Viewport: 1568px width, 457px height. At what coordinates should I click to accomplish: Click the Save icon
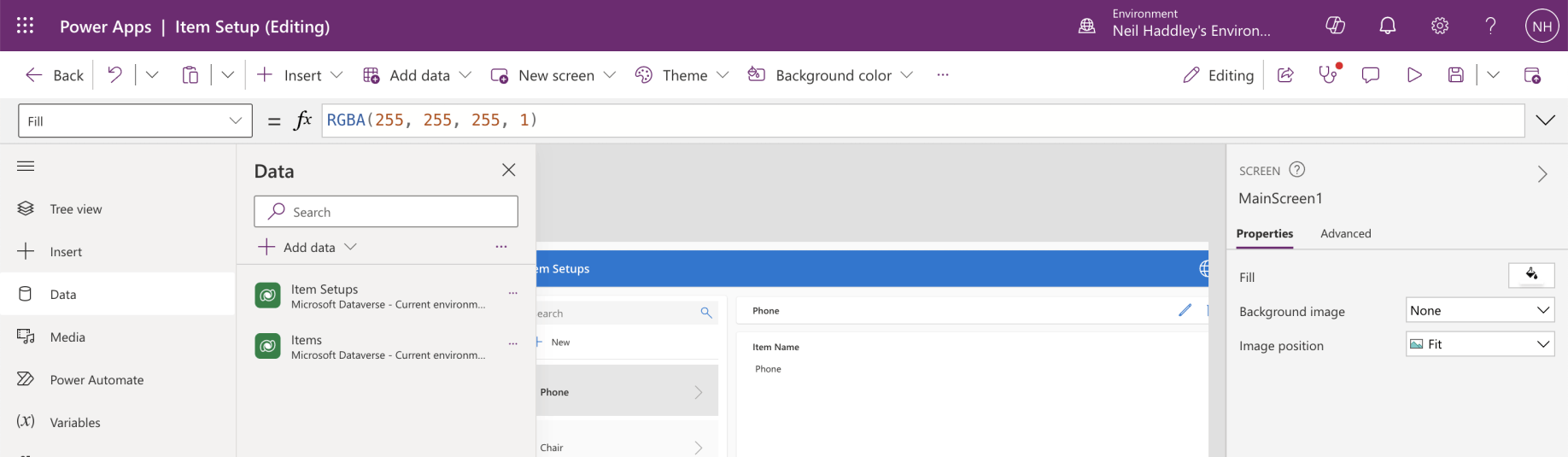coord(1456,75)
